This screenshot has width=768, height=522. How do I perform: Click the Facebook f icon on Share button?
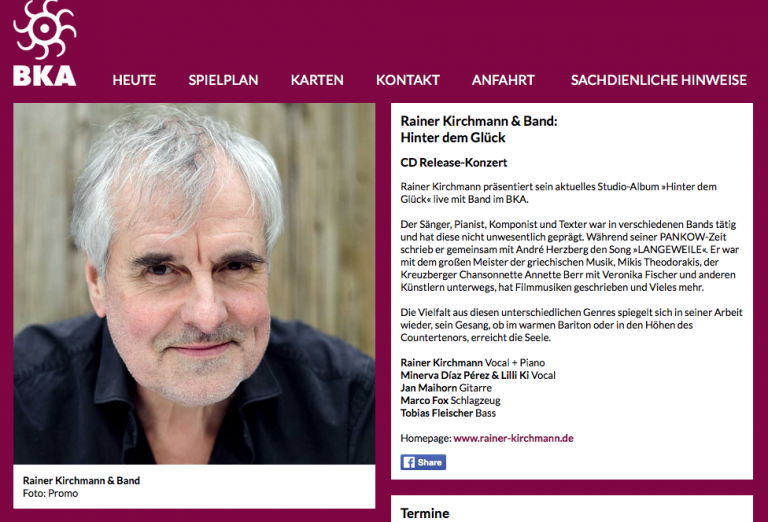[408, 462]
